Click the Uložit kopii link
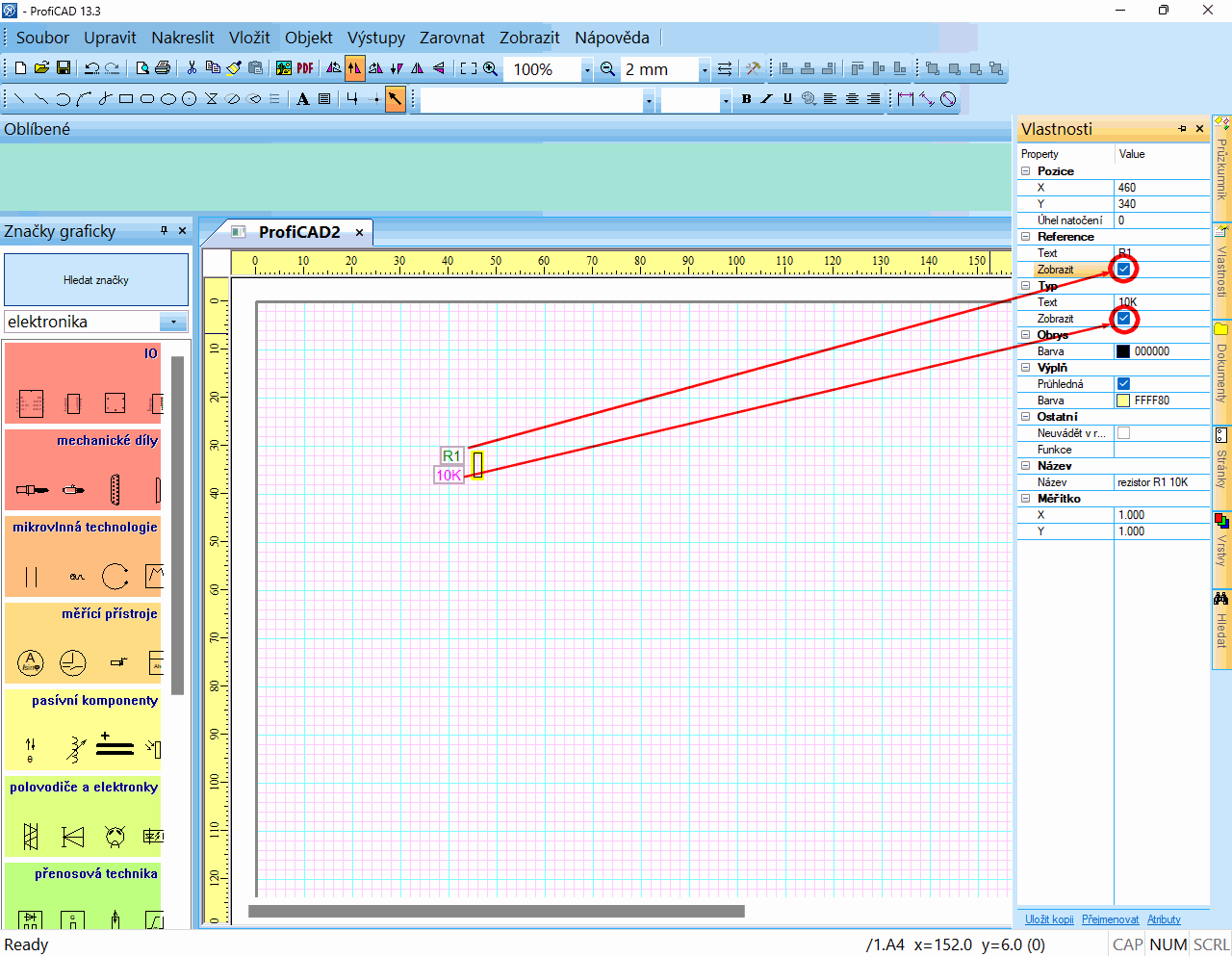1232x957 pixels. (1049, 919)
